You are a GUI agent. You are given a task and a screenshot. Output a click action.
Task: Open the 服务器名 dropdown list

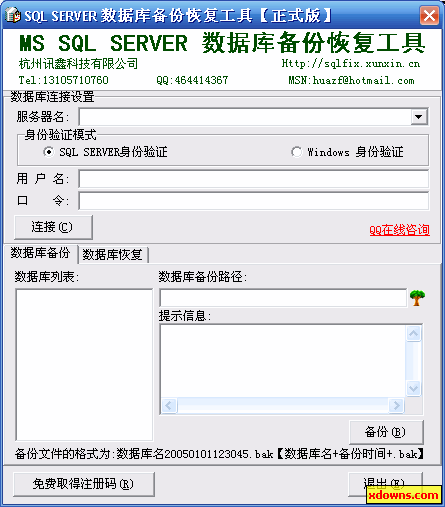pyautogui.click(x=419, y=117)
